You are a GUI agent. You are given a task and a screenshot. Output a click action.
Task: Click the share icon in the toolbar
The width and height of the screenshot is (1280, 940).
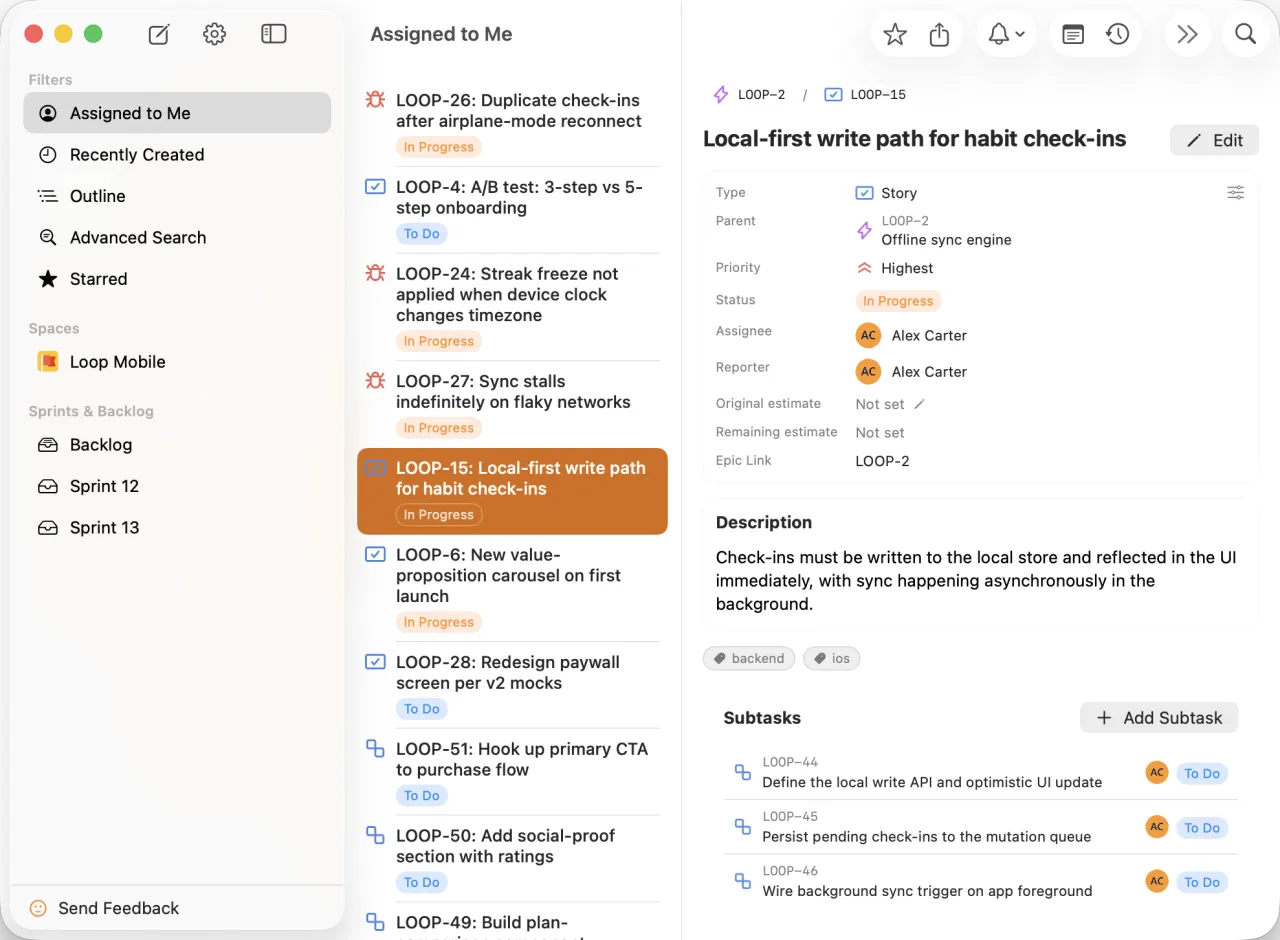[939, 35]
